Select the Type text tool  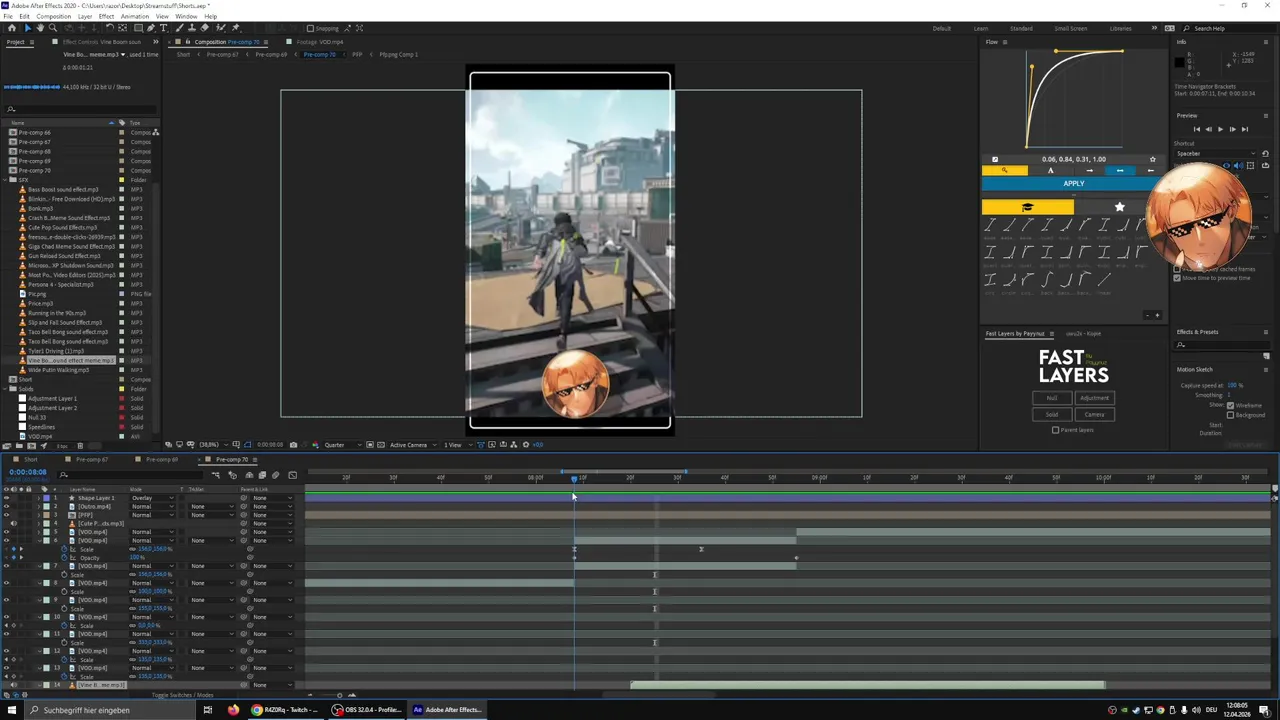pos(163,28)
